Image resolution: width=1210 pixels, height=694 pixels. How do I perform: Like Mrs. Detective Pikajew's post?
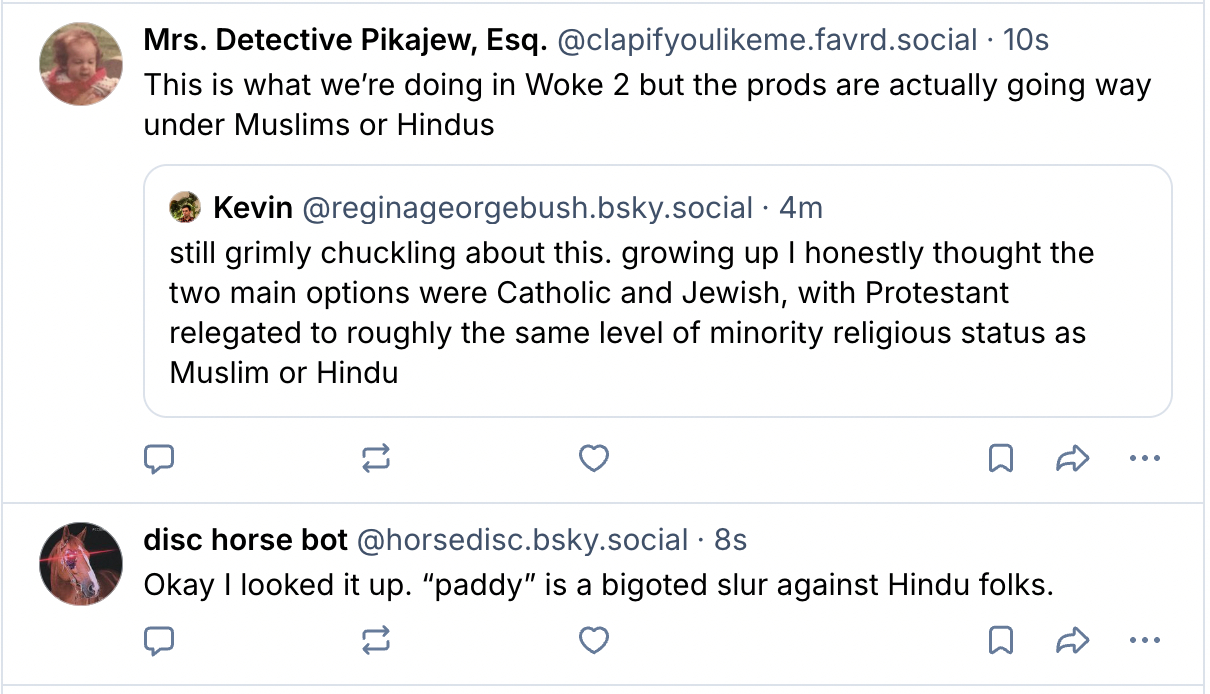[594, 459]
